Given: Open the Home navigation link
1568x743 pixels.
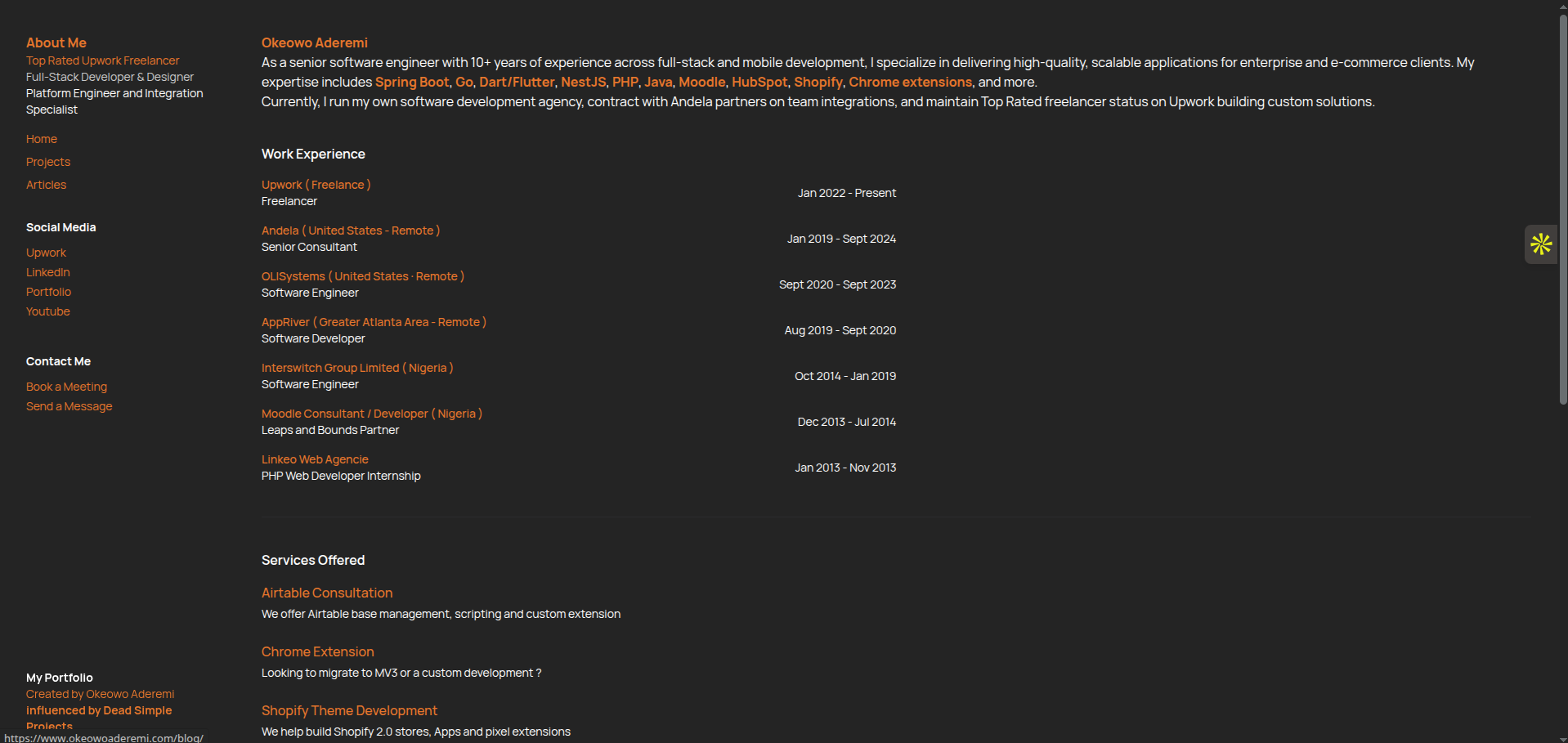Looking at the screenshot, I should 42,139.
